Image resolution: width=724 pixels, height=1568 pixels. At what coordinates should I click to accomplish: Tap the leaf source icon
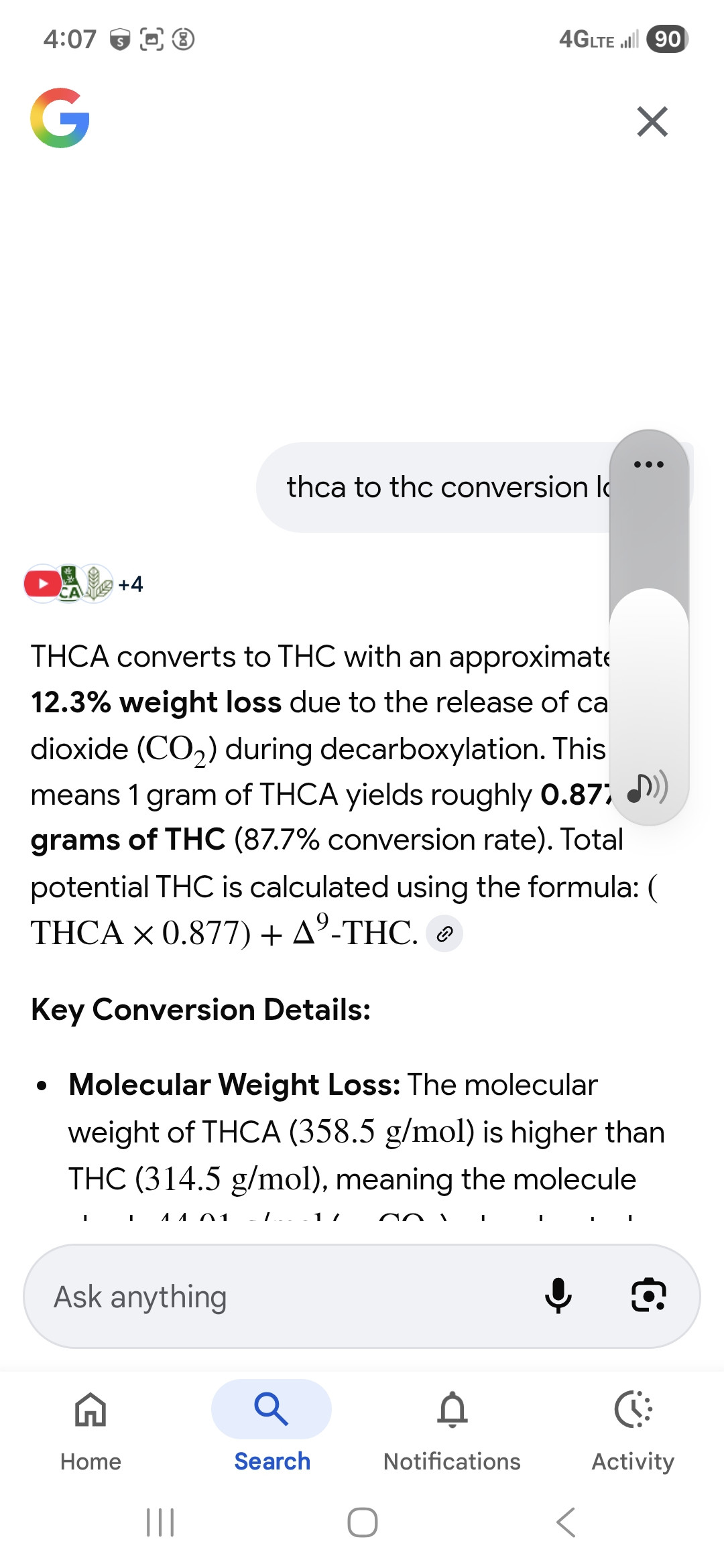pyautogui.click(x=96, y=584)
